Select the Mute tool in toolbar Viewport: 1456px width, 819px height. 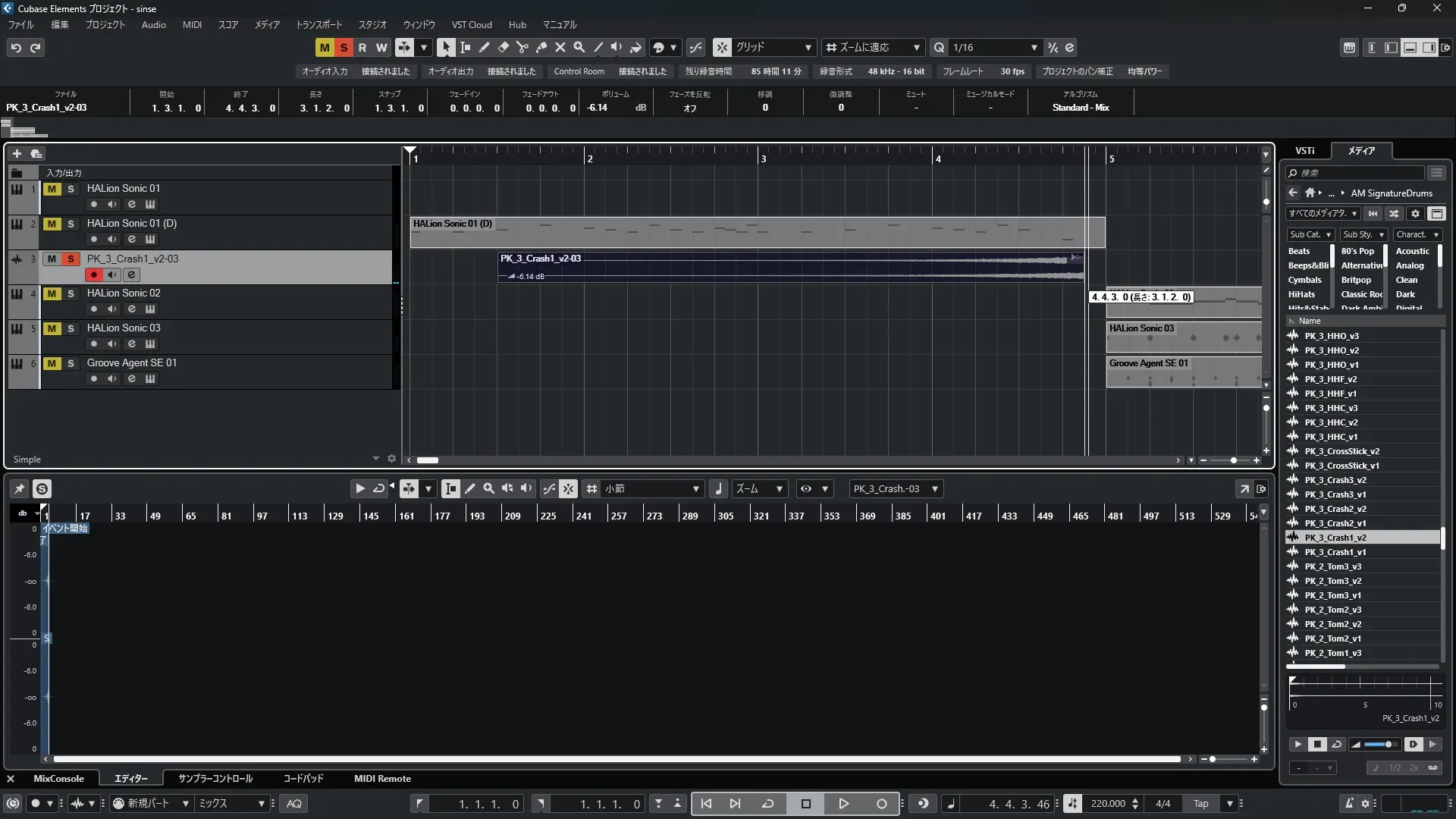(x=560, y=47)
